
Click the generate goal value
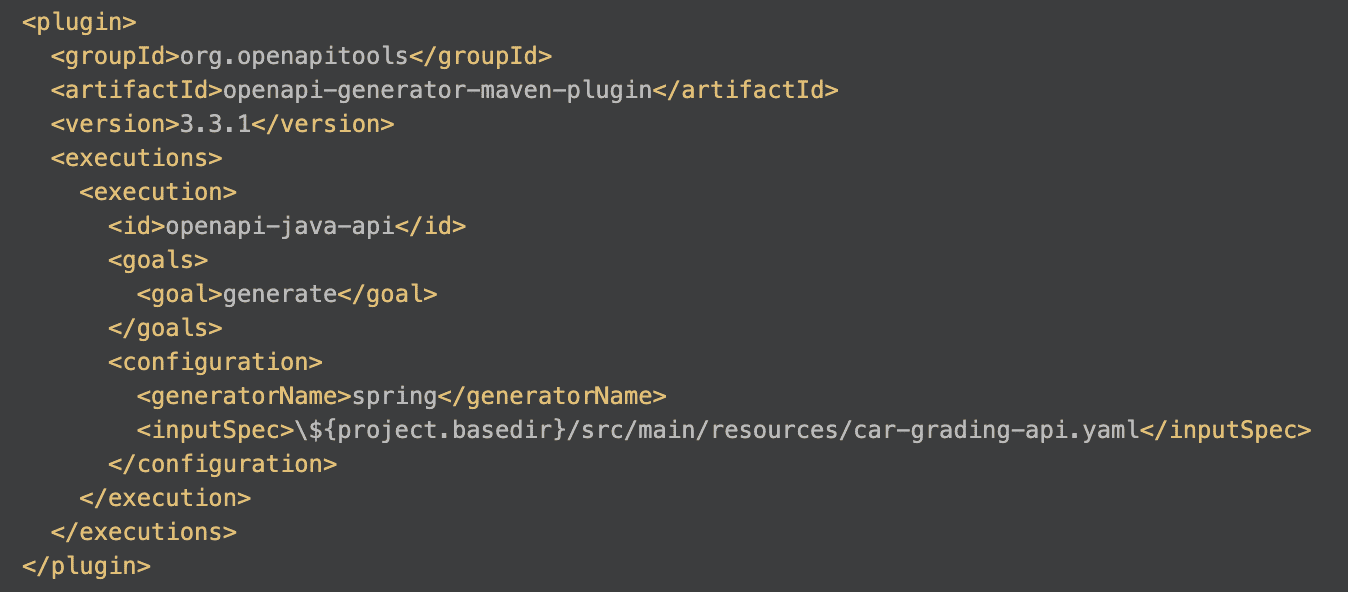pyautogui.click(x=280, y=294)
